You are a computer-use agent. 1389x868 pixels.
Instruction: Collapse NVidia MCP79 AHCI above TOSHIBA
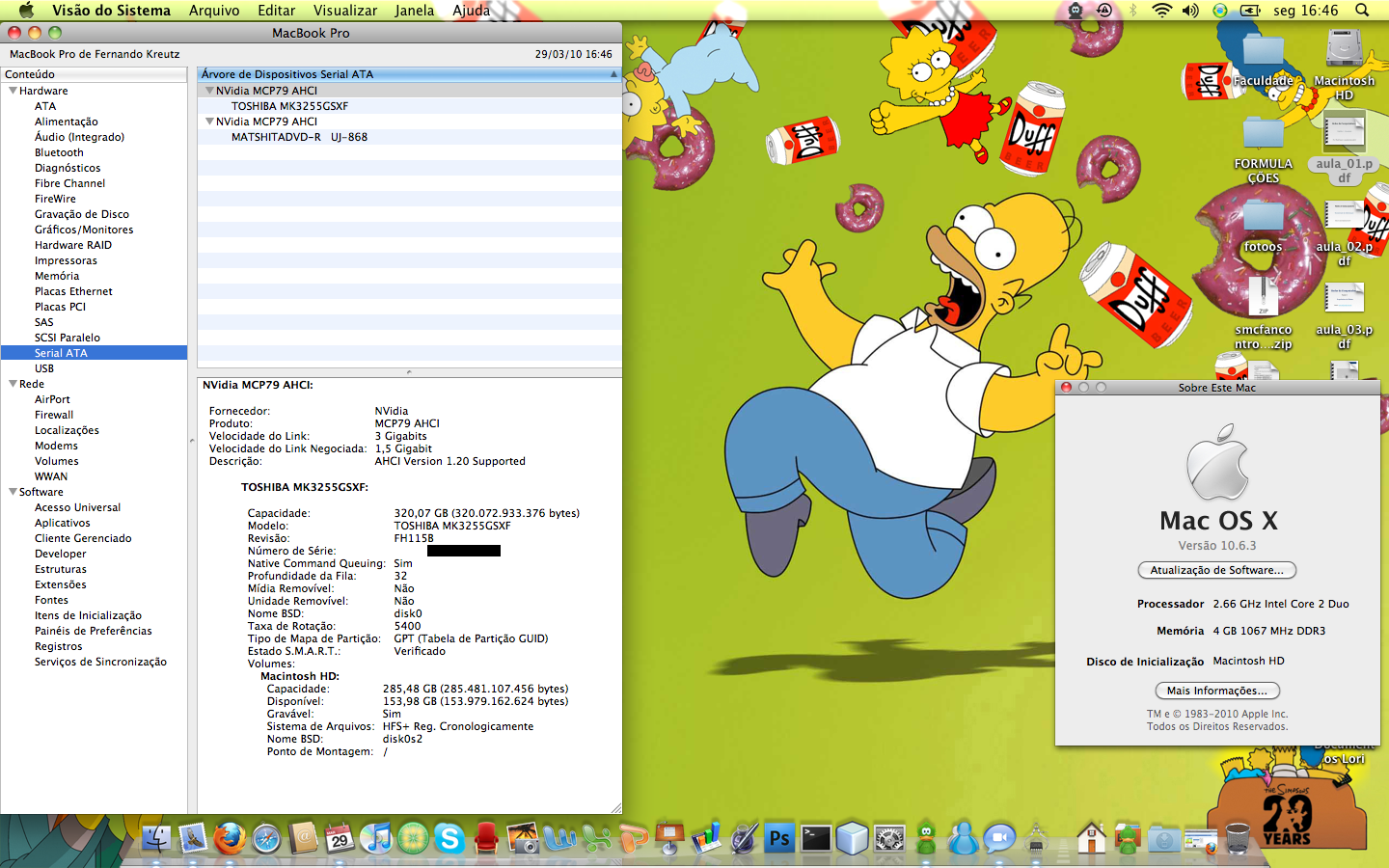[209, 91]
